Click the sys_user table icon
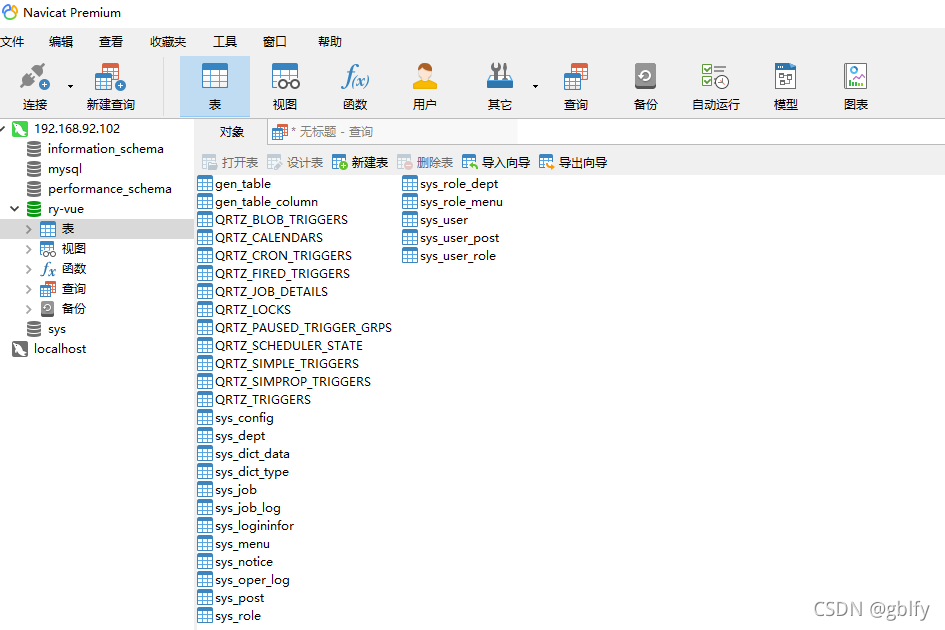Image resolution: width=945 pixels, height=630 pixels. pos(410,219)
